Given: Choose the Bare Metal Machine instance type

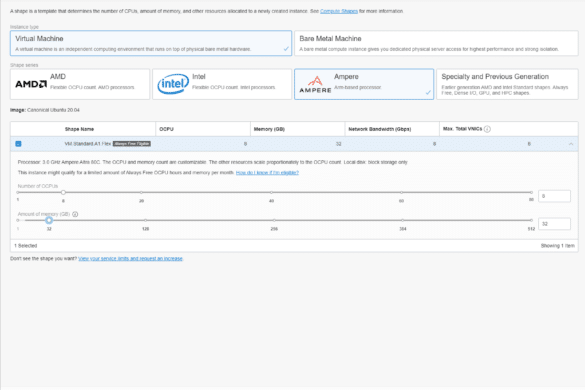Looking at the screenshot, I should pos(436,43).
